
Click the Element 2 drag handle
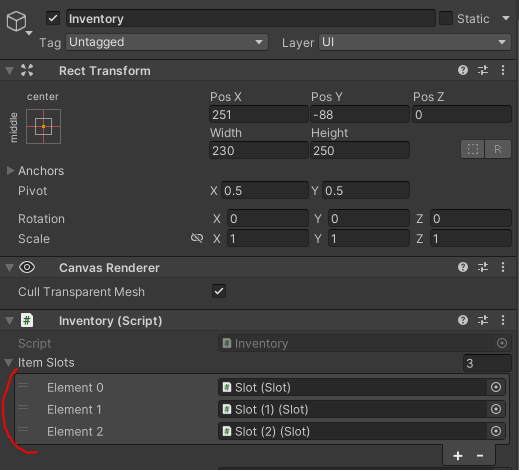tap(23, 430)
